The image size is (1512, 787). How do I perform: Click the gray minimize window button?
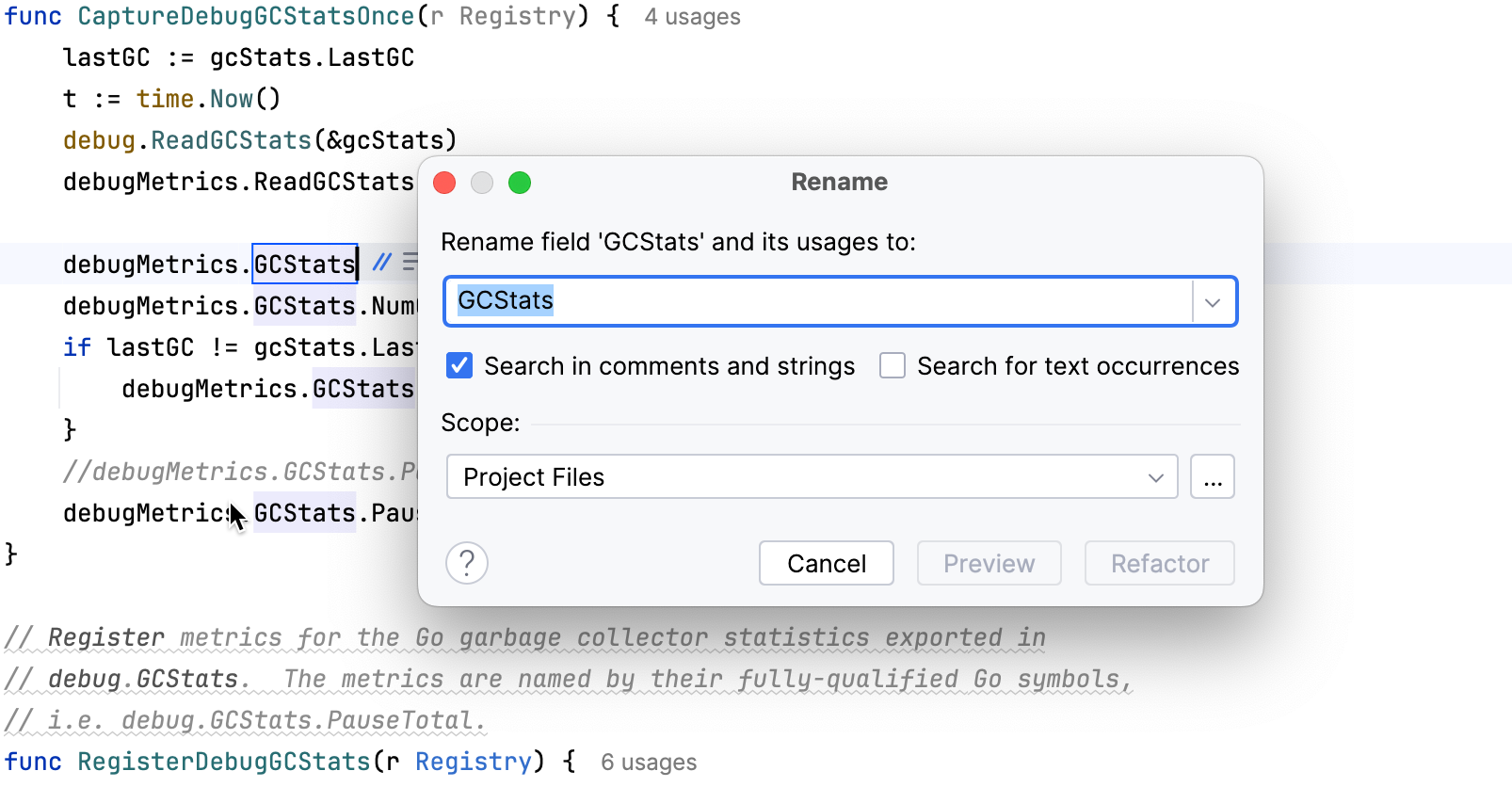click(482, 183)
